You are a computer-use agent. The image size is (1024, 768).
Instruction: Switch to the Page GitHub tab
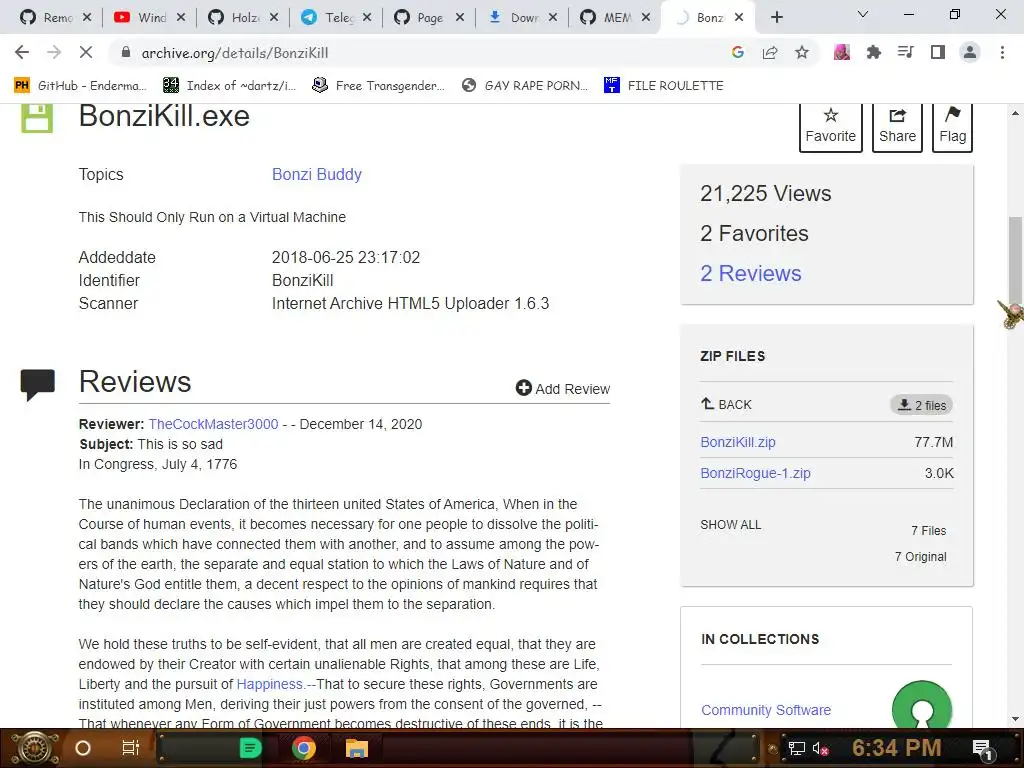[429, 18]
